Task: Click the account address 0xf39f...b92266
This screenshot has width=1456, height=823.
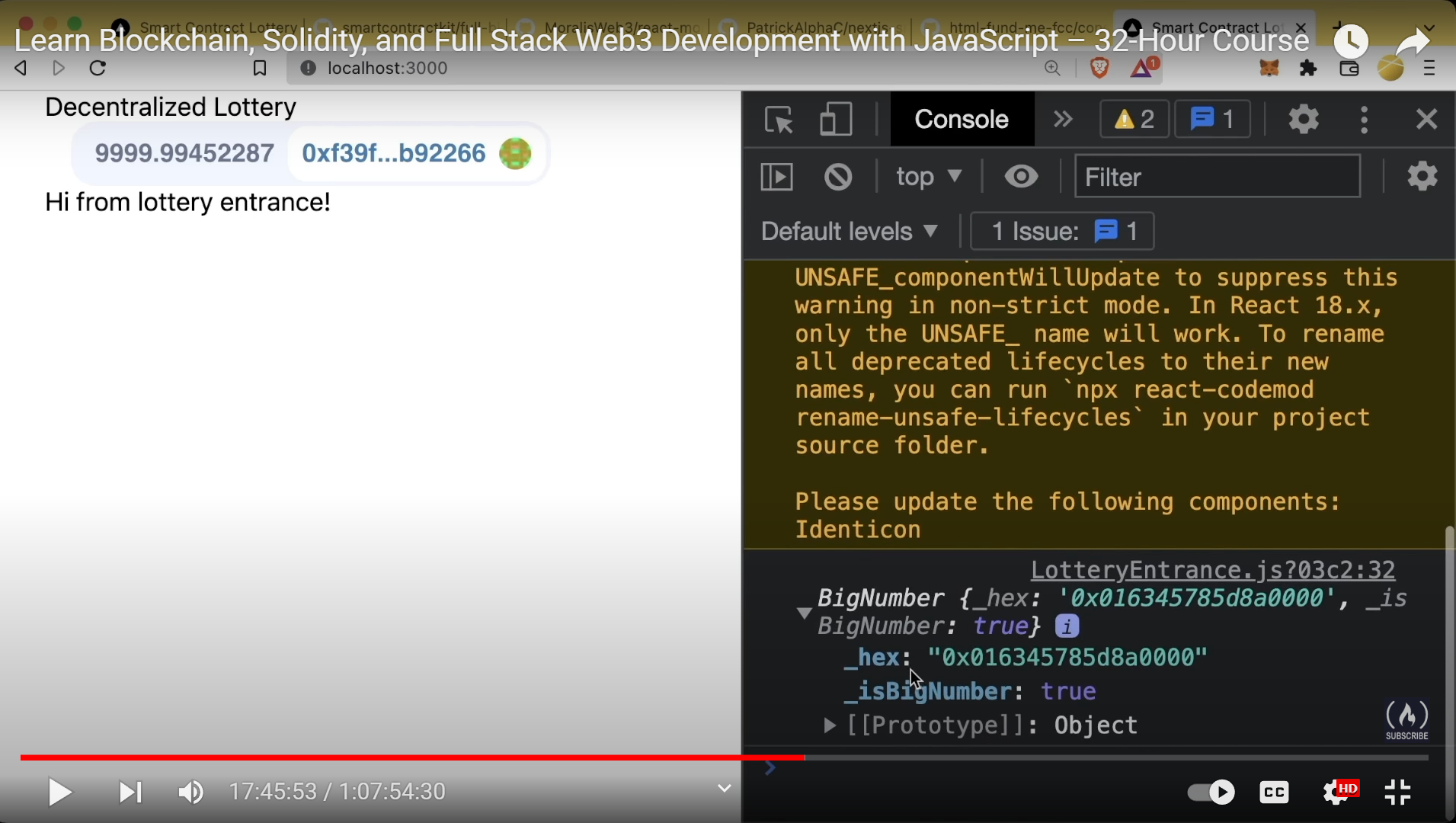Action: point(394,153)
